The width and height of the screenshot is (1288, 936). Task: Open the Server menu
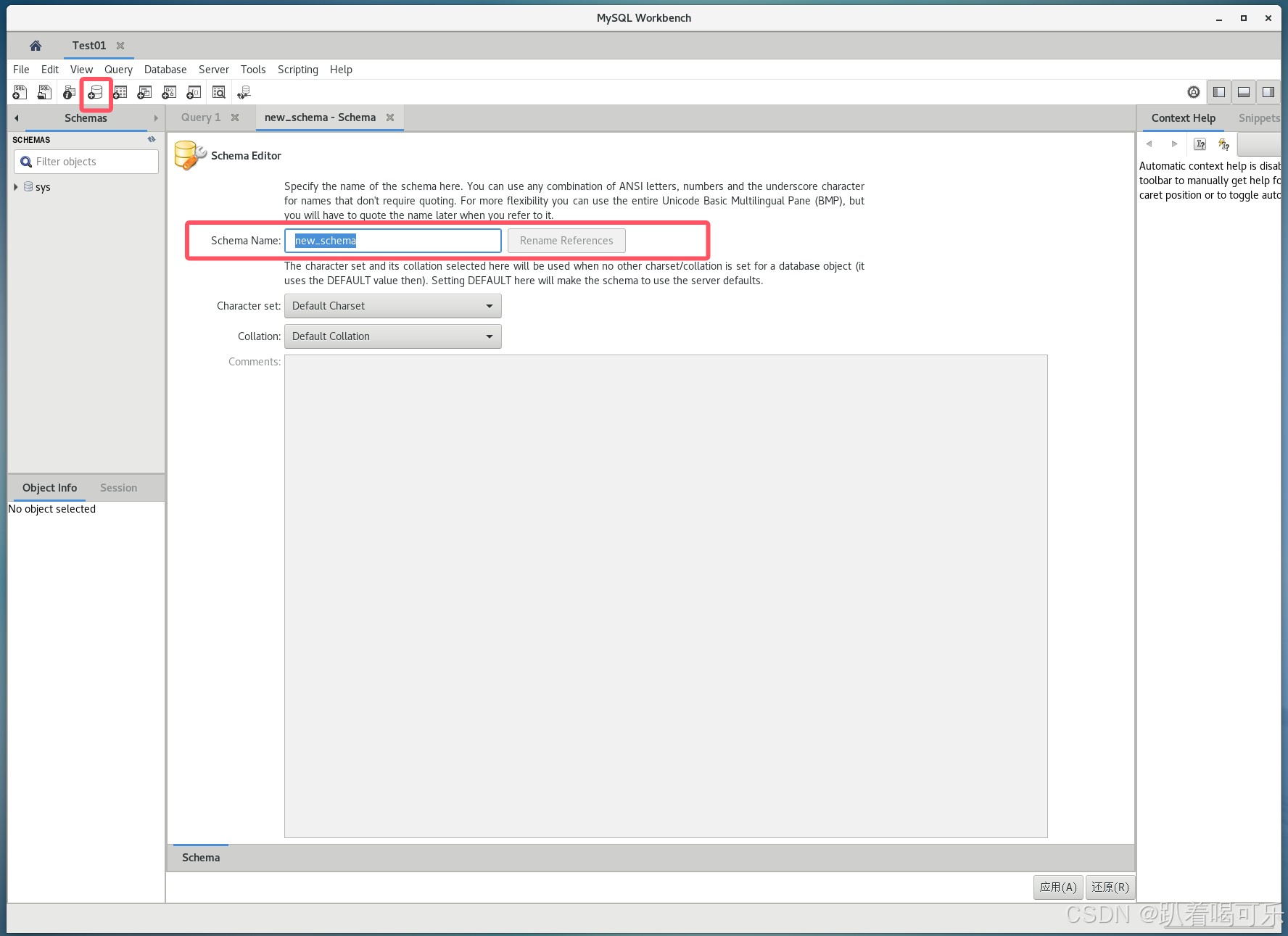tap(214, 70)
